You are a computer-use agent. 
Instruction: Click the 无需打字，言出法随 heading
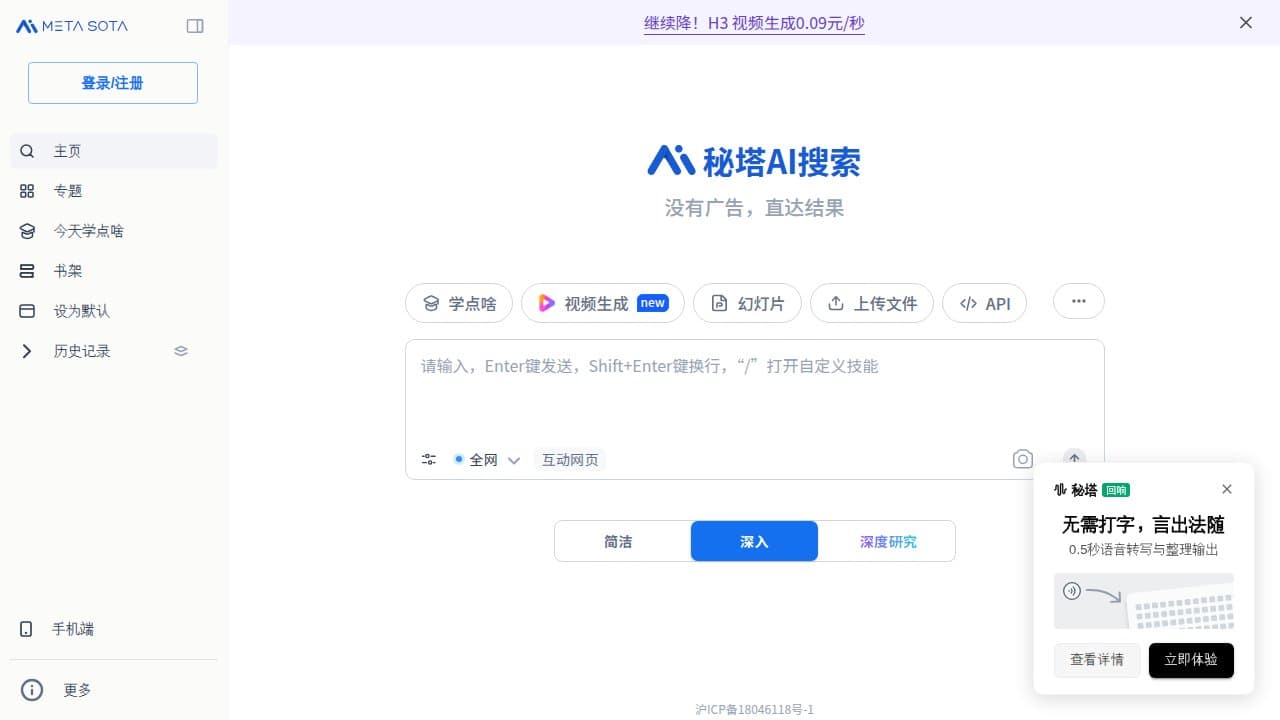[1143, 525]
